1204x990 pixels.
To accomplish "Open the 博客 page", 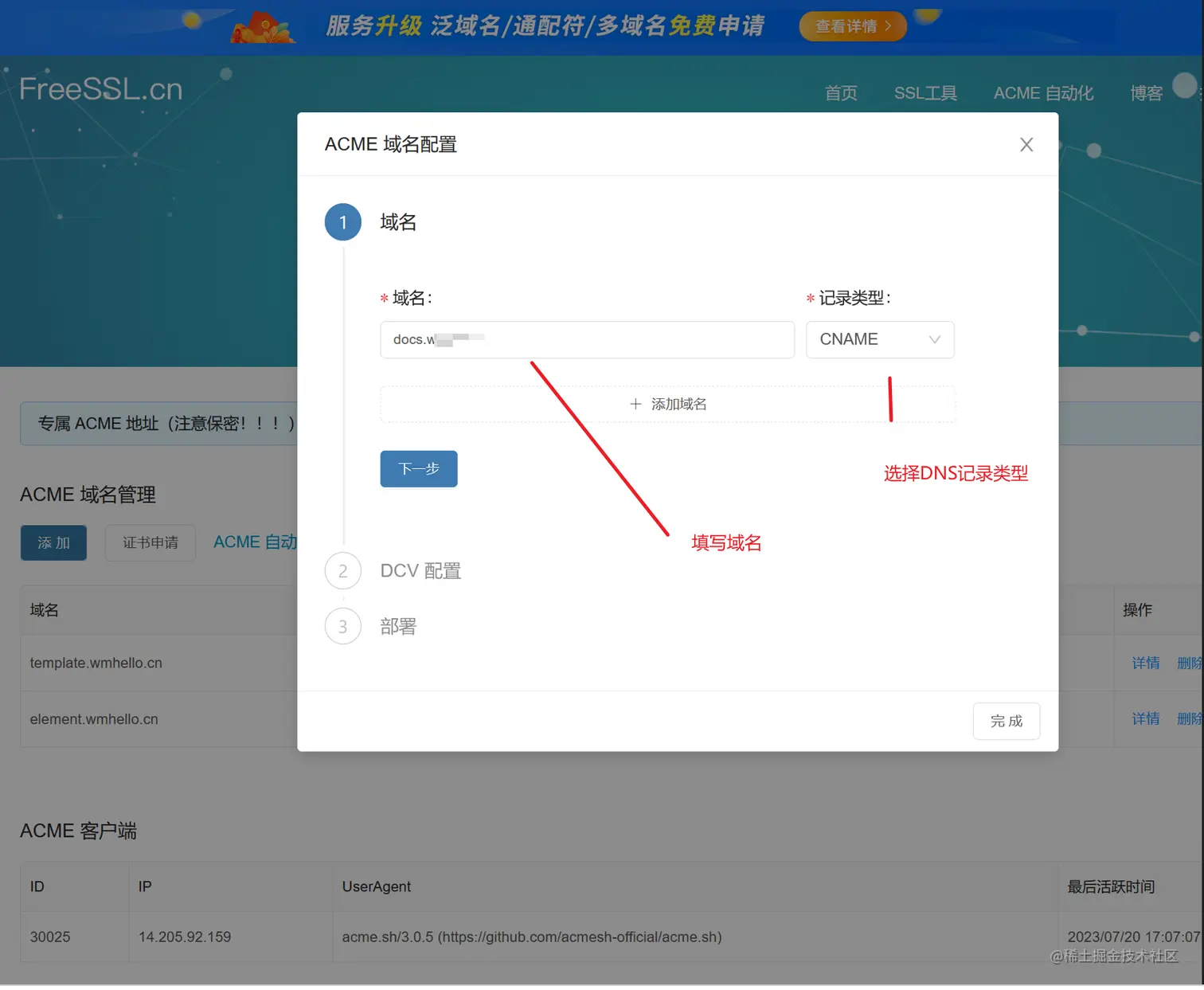I will coord(1145,92).
